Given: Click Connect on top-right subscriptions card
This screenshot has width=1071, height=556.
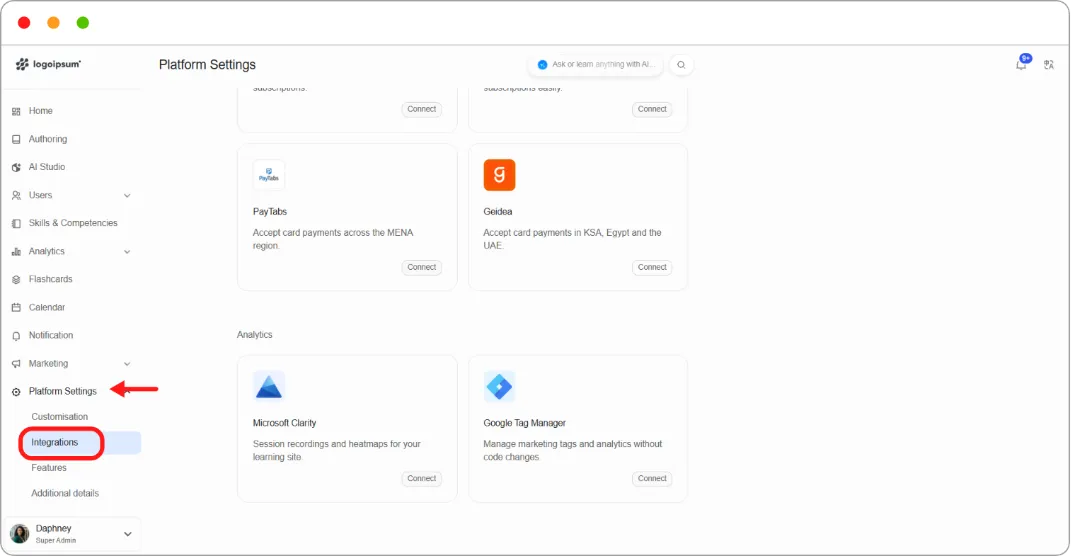Looking at the screenshot, I should (x=652, y=109).
